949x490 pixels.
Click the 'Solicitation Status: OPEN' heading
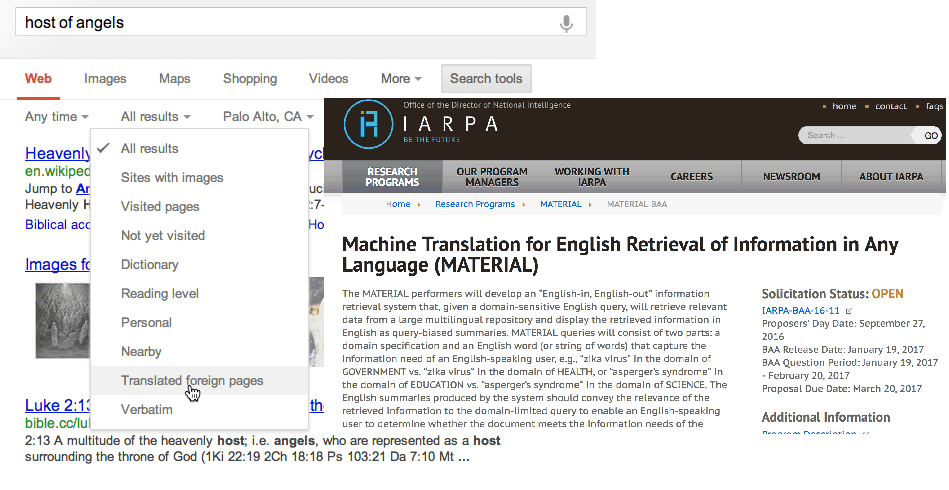(x=832, y=294)
